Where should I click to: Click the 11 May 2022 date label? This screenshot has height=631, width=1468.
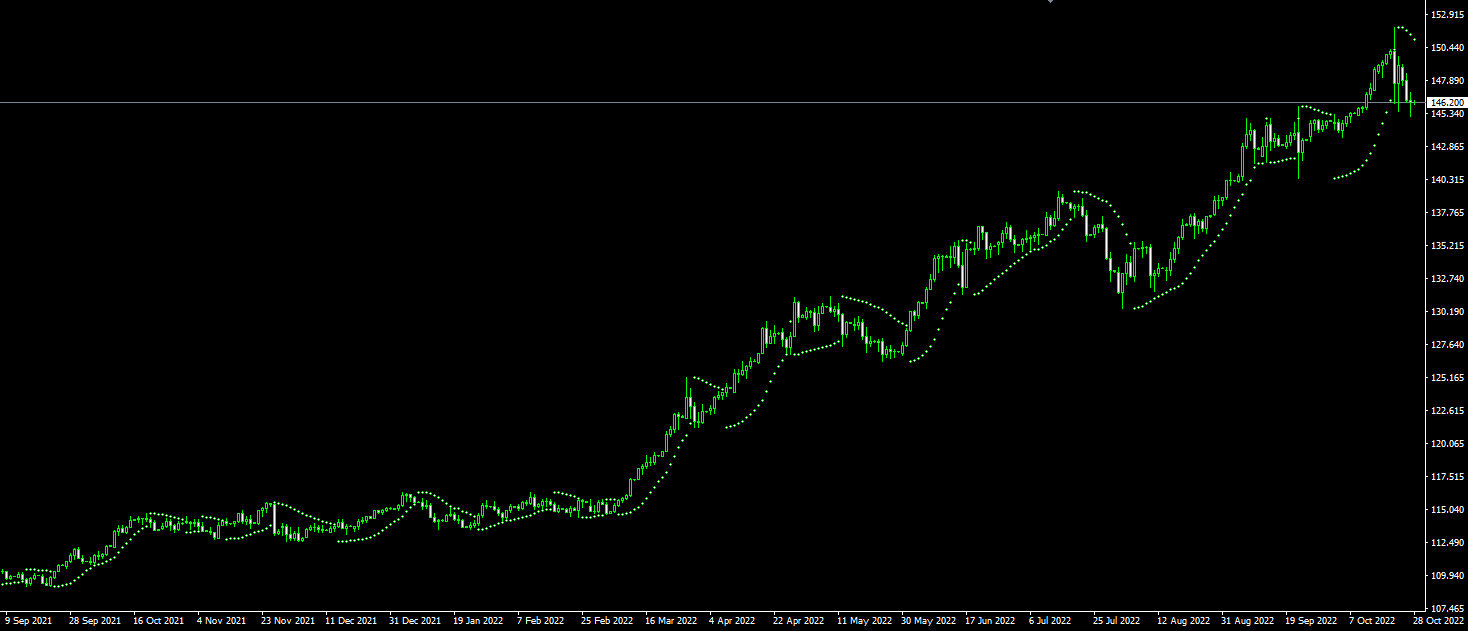coord(863,621)
